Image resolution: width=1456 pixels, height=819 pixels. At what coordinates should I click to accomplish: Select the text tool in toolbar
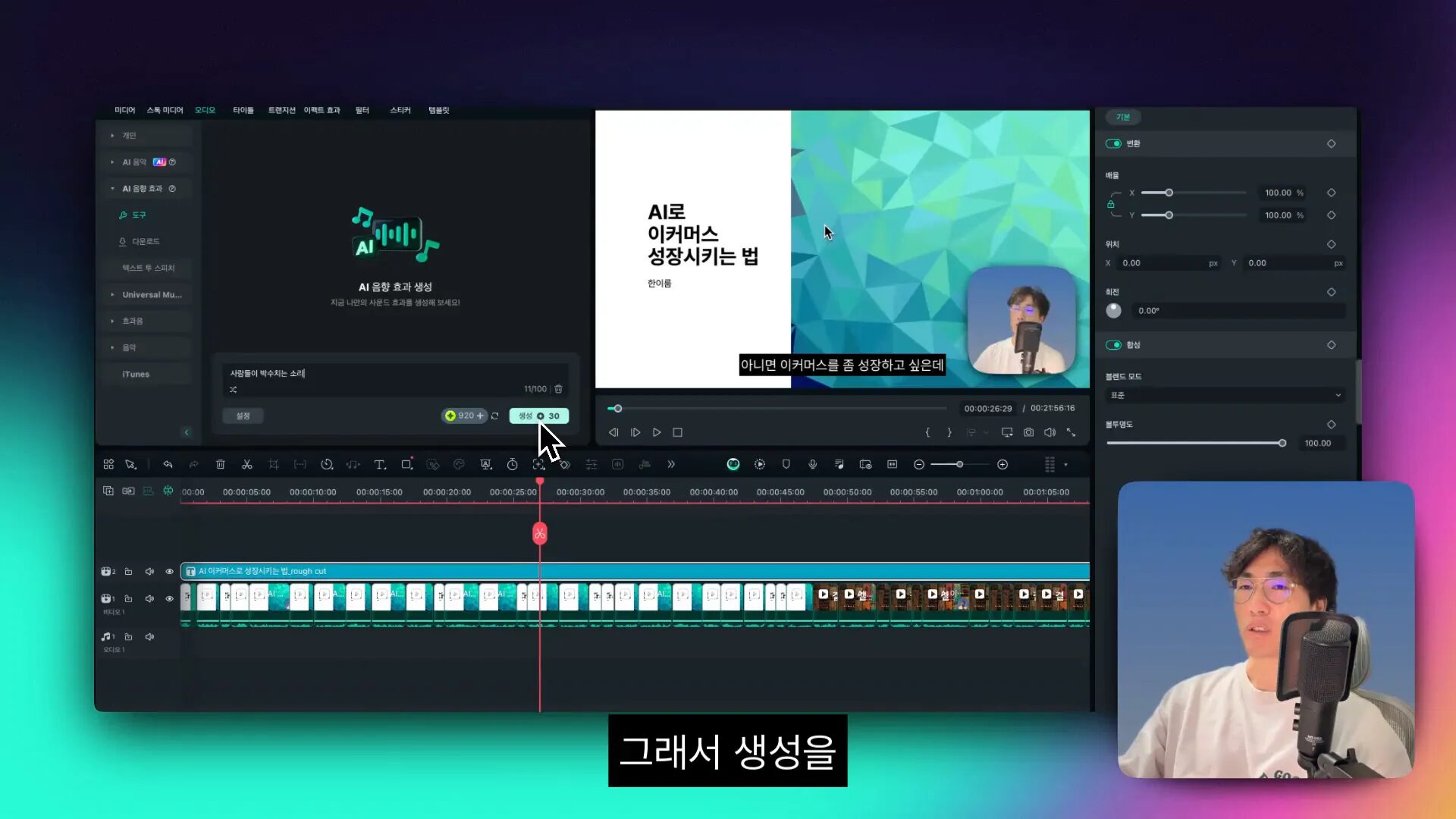point(379,464)
